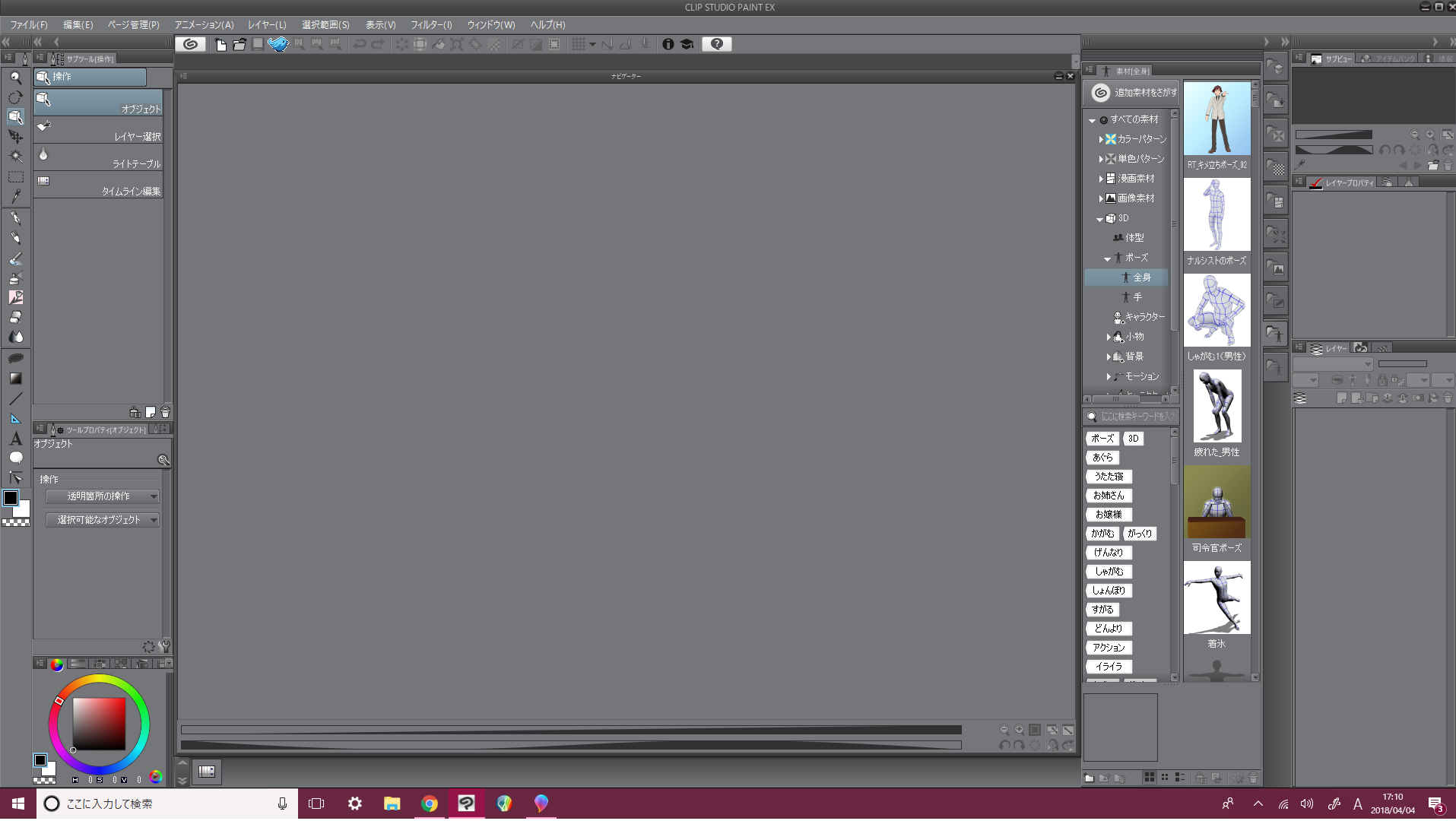Click the black foreground color swatch
Screen dimensions: 1456x821
pyautogui.click(x=11, y=498)
